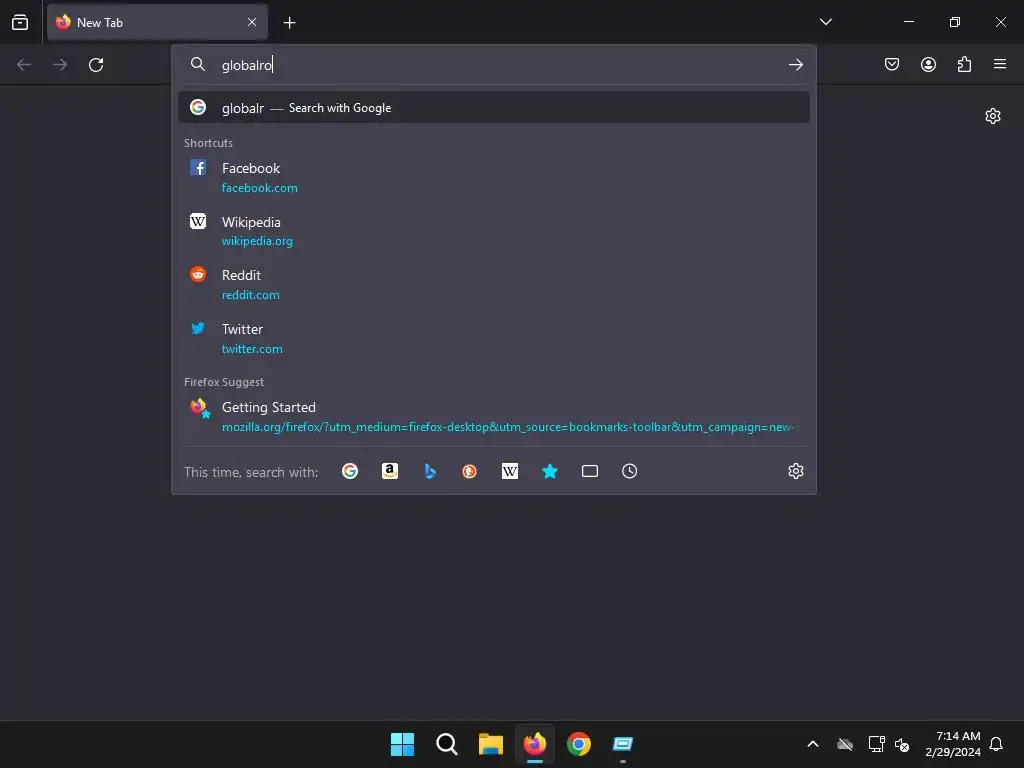Click the OneDrive cloud tray icon
Viewport: 1024px width, 768px height.
point(845,744)
